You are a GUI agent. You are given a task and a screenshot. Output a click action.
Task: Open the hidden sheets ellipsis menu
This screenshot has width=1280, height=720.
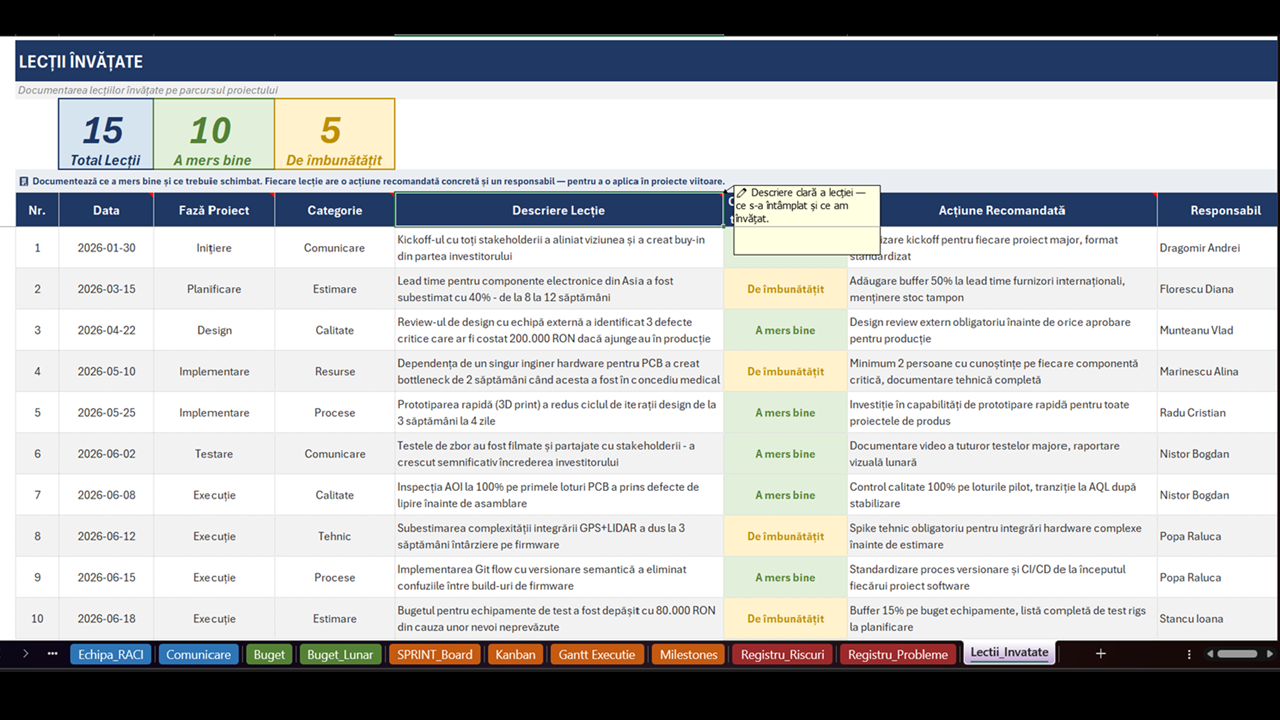[x=52, y=654]
